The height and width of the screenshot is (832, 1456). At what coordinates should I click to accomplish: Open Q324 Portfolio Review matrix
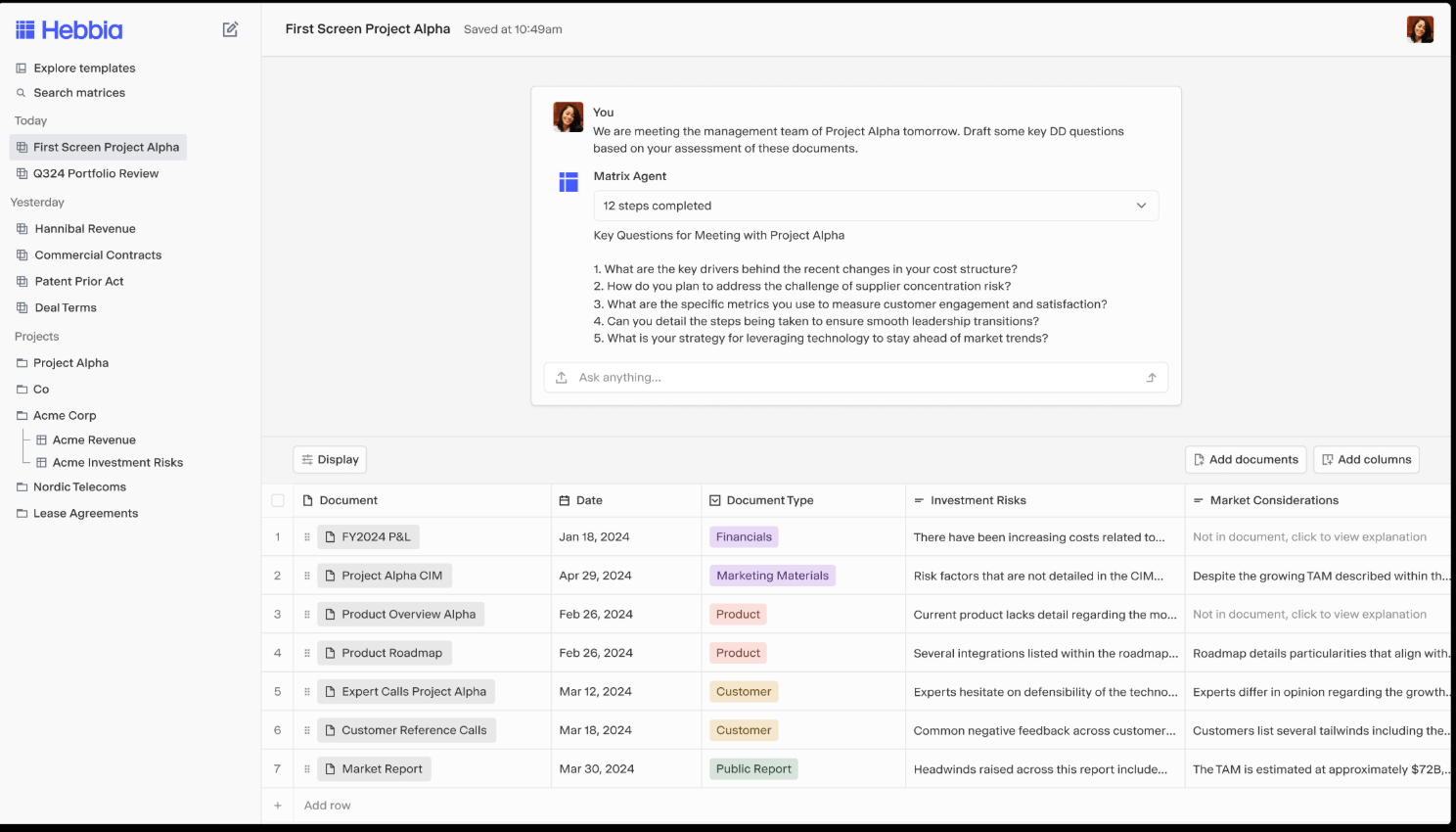tap(96, 173)
